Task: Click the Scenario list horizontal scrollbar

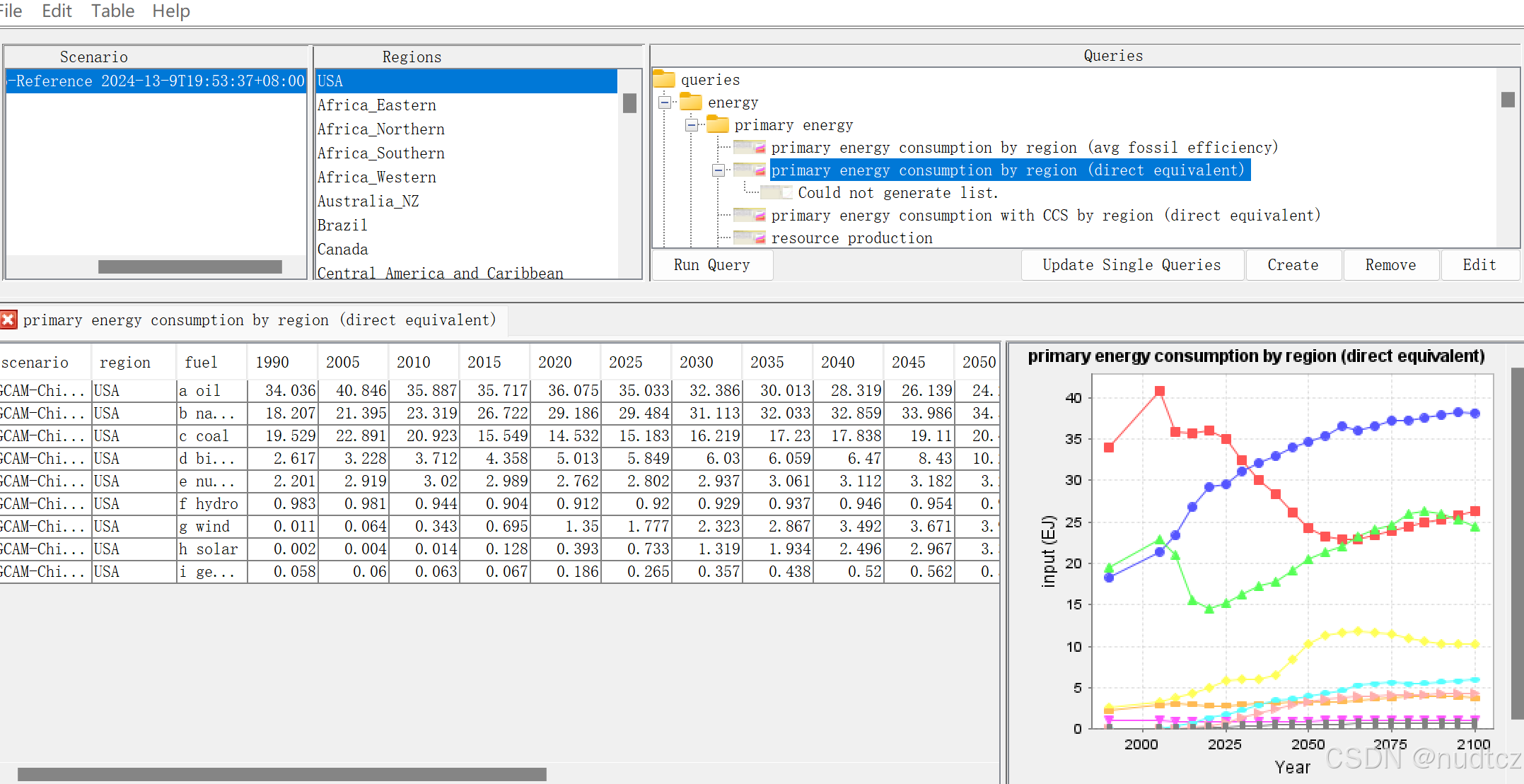Action: pos(190,267)
